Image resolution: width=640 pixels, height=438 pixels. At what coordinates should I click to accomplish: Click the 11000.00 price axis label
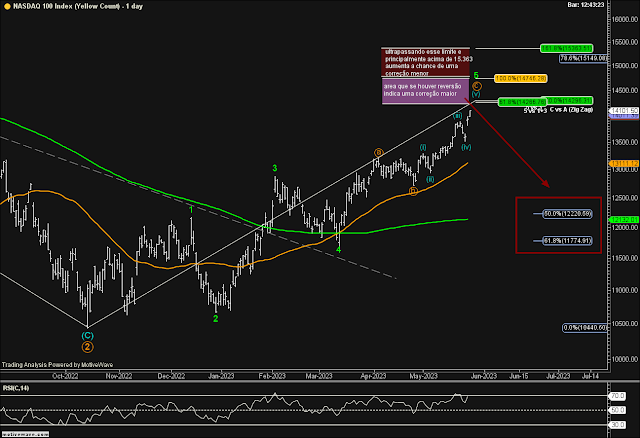624,290
